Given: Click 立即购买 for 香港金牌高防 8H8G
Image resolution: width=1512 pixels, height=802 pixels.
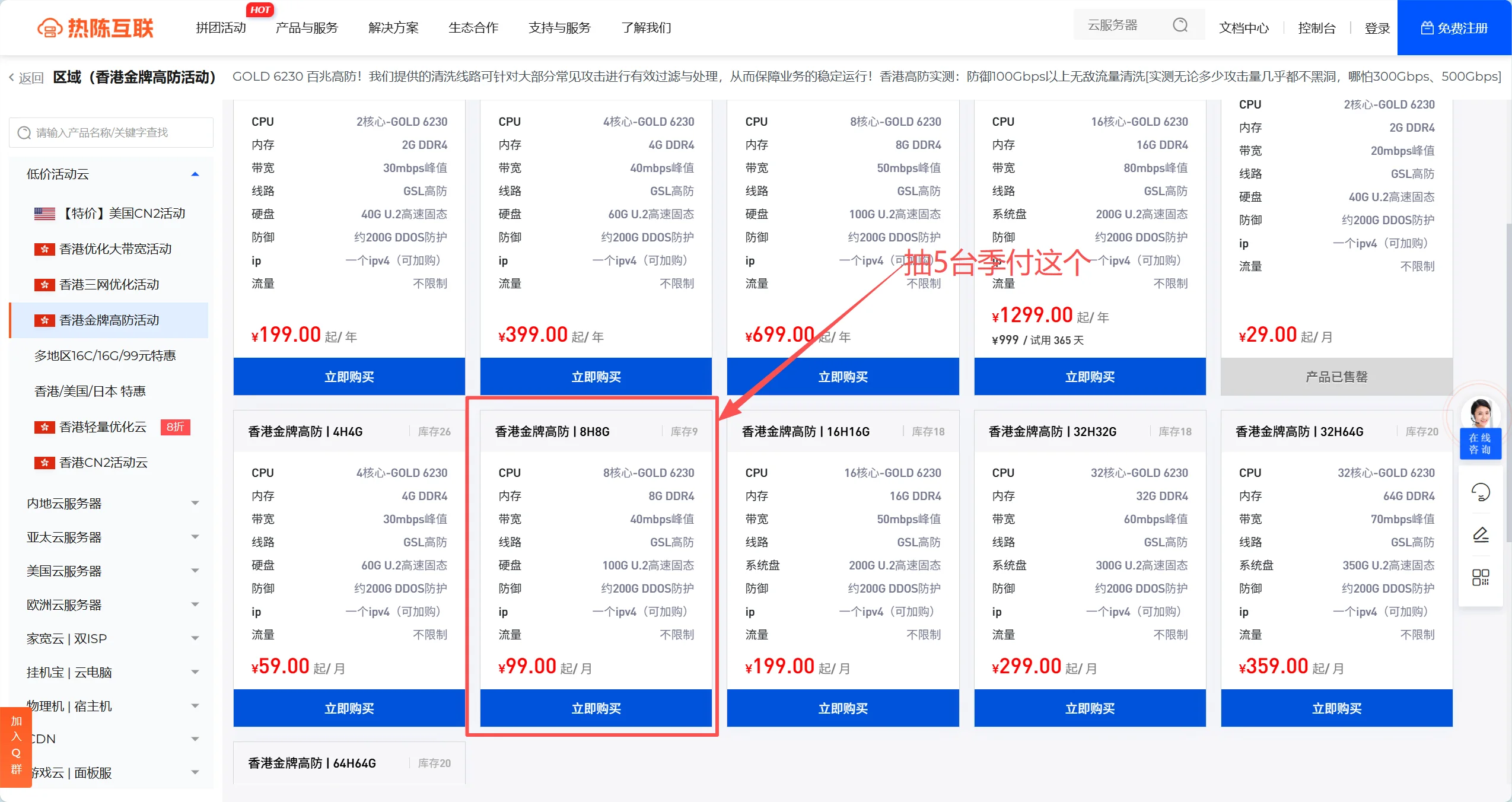Looking at the screenshot, I should (596, 708).
